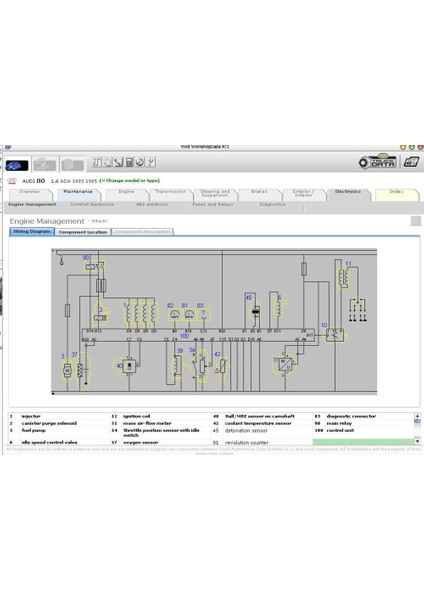Open the Diagnostics submenu item
The image size is (424, 600).
pyautogui.click(x=272, y=204)
